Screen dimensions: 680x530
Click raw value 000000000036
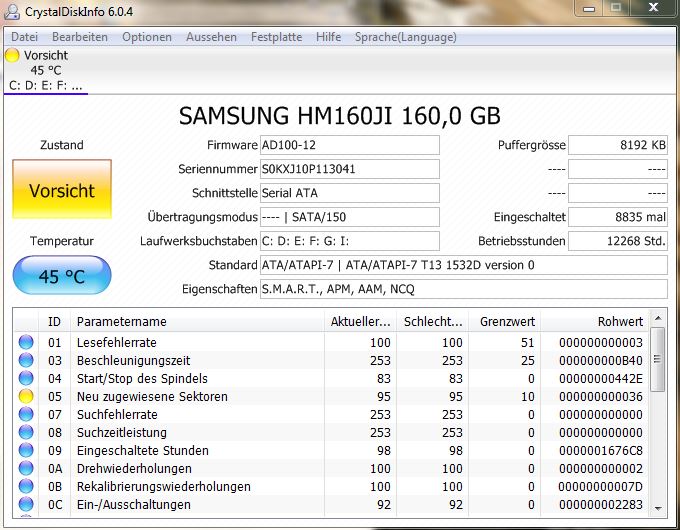coord(601,396)
